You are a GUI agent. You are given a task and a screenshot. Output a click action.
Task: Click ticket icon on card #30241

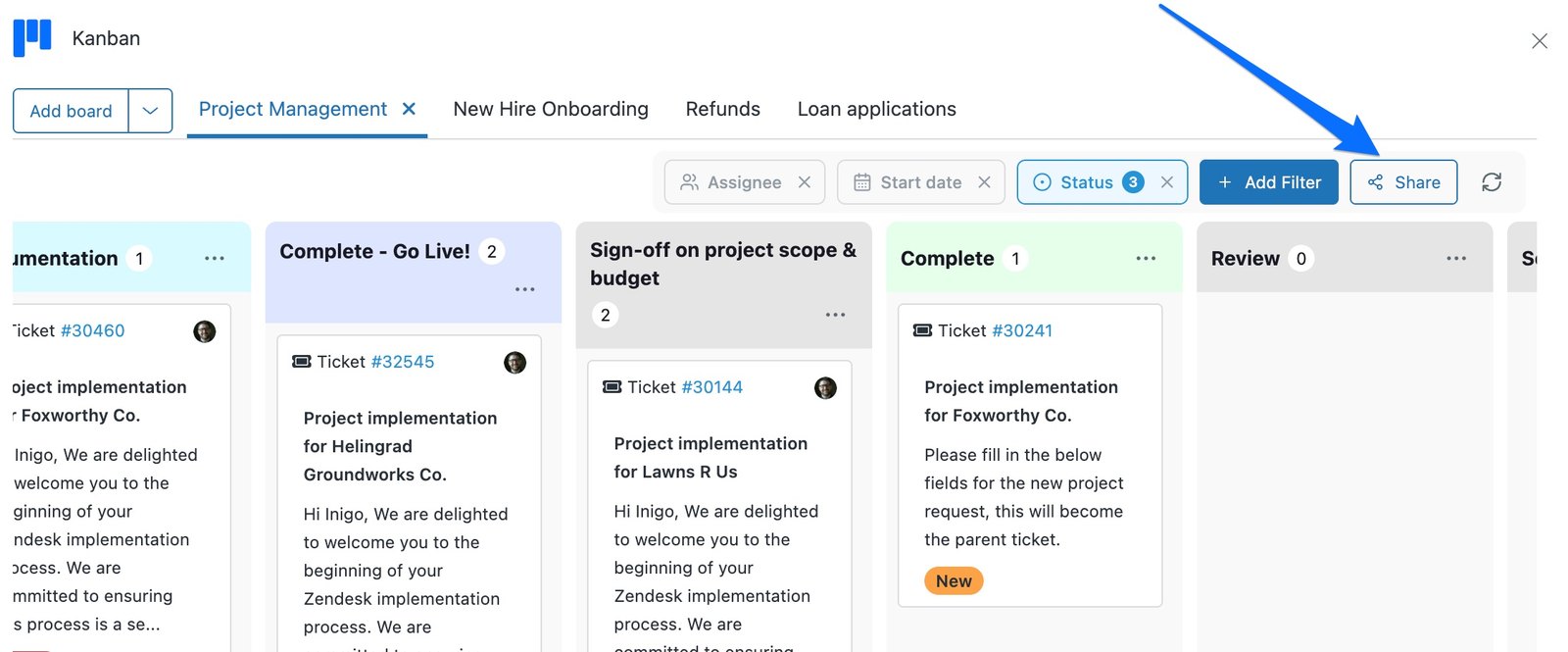click(923, 330)
